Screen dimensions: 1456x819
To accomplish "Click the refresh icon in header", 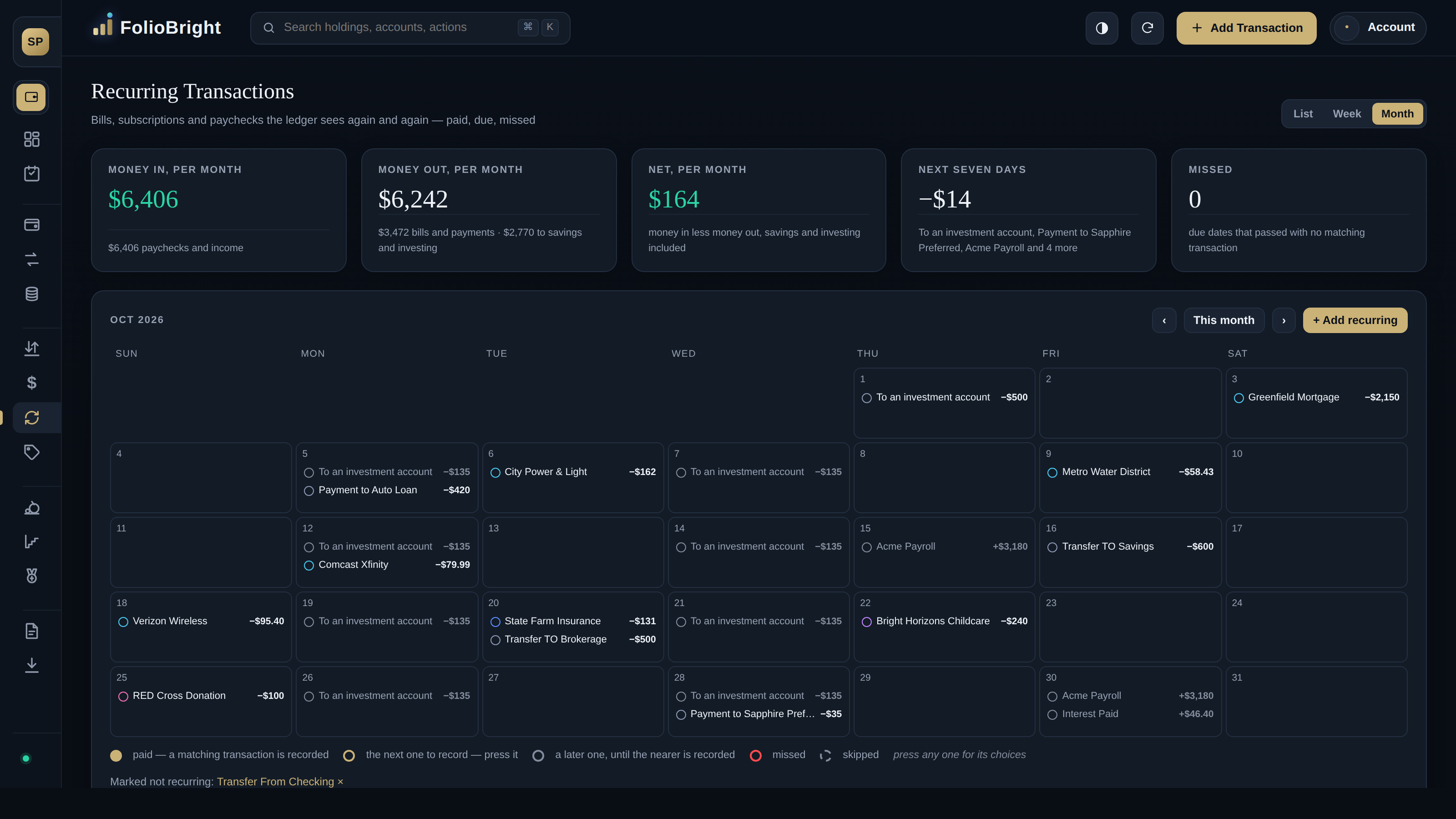I will click(1147, 28).
